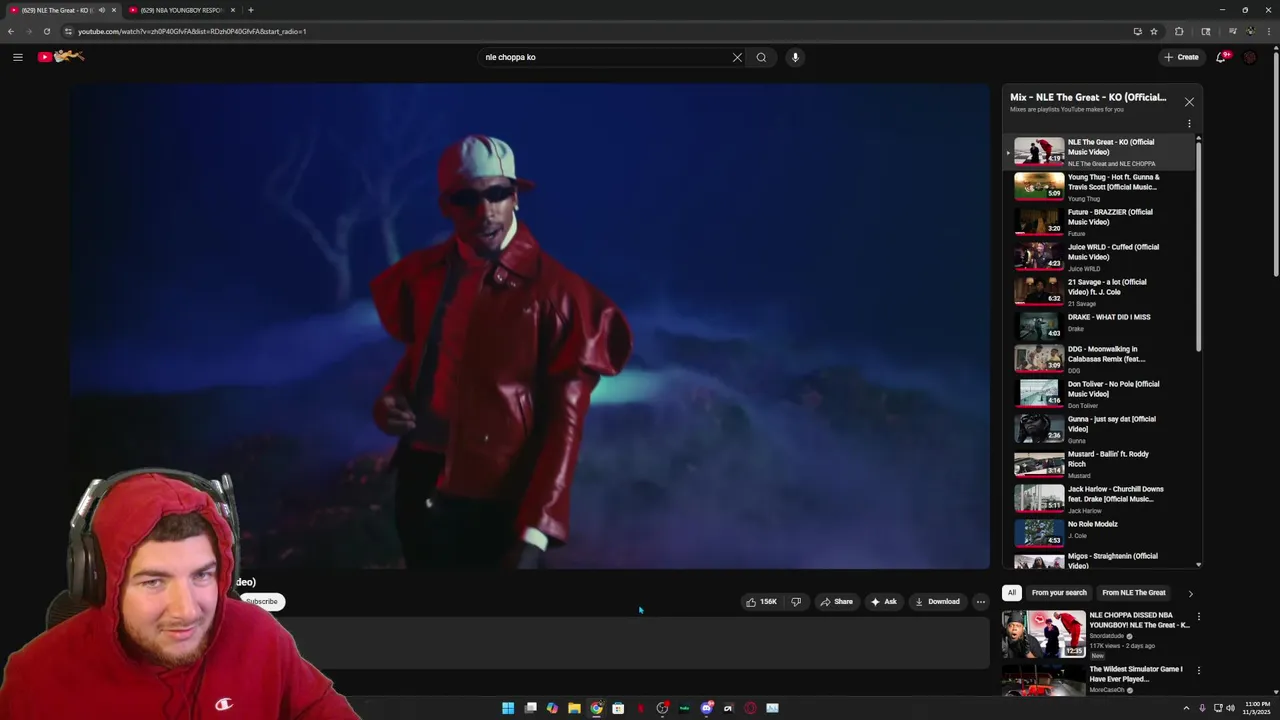Screen dimensions: 1280x720
Task: Start voice search with microphone icon
Action: [x=795, y=57]
